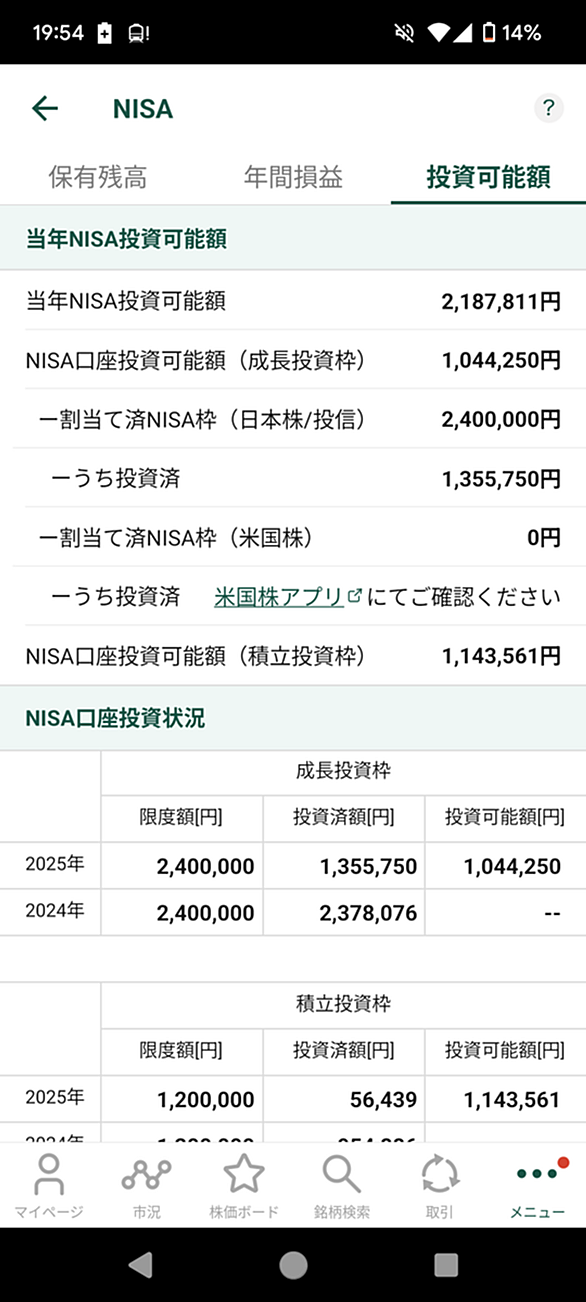Open 株価ボード star icon
586x1302 pixels.
[244, 1185]
